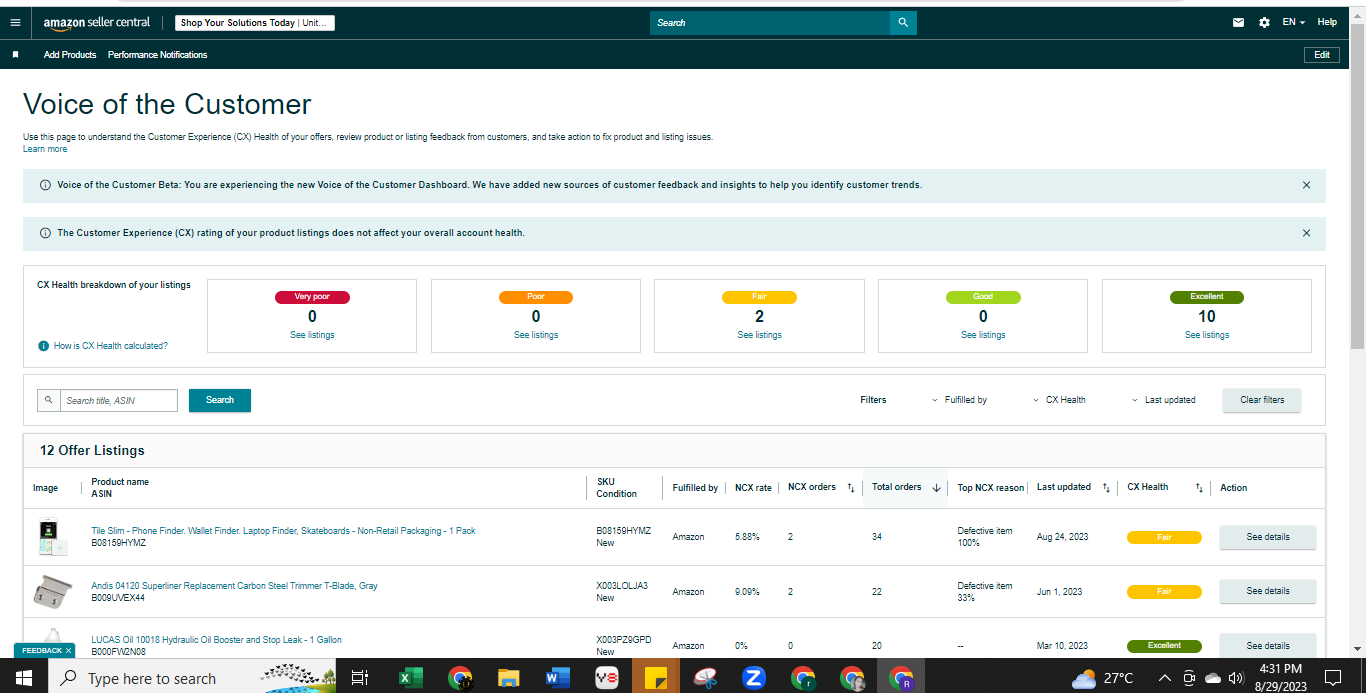Open the settings gear icon
1366x693 pixels.
point(1264,22)
